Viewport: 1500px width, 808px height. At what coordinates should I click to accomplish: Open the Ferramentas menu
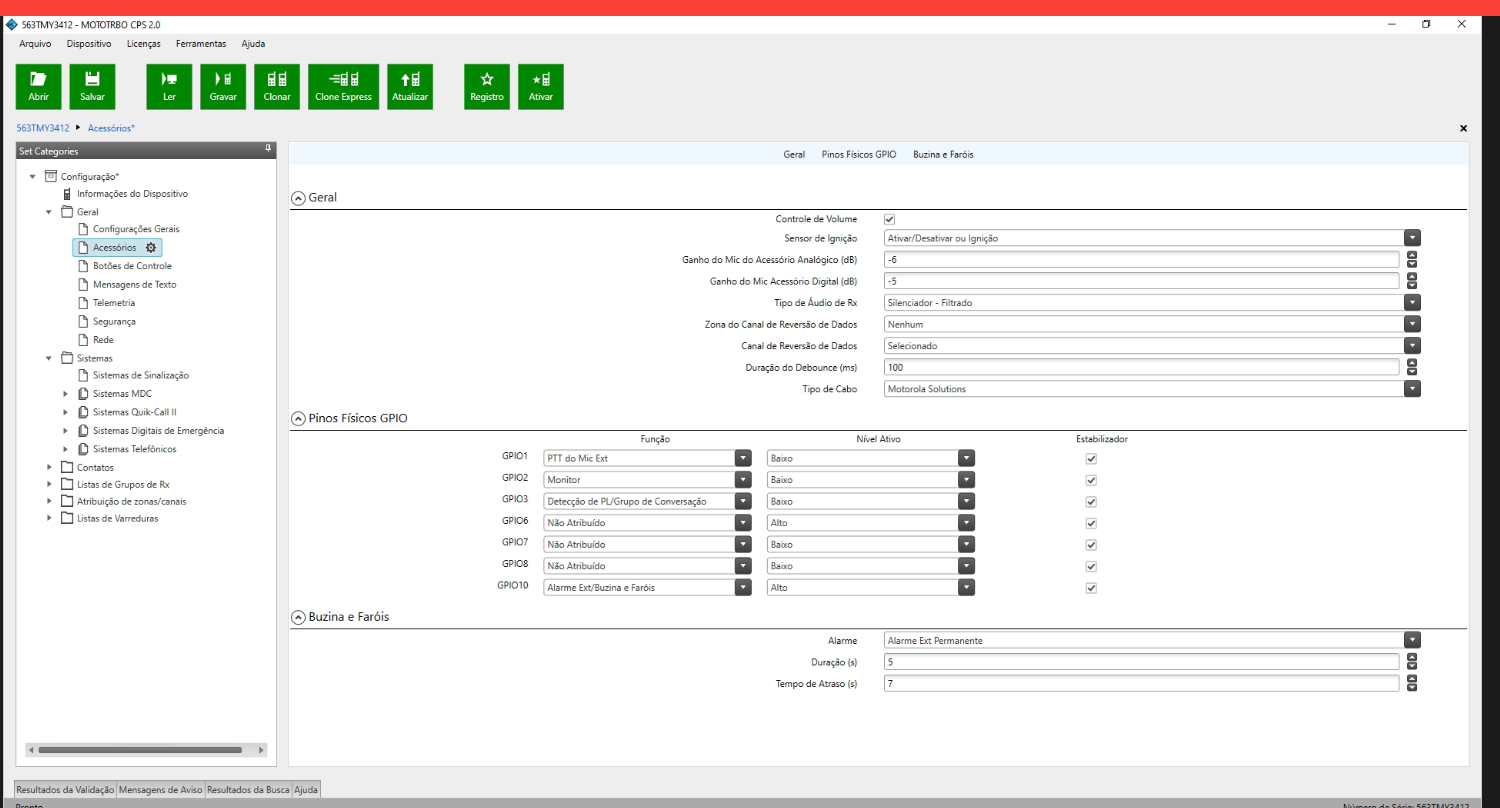pos(201,44)
